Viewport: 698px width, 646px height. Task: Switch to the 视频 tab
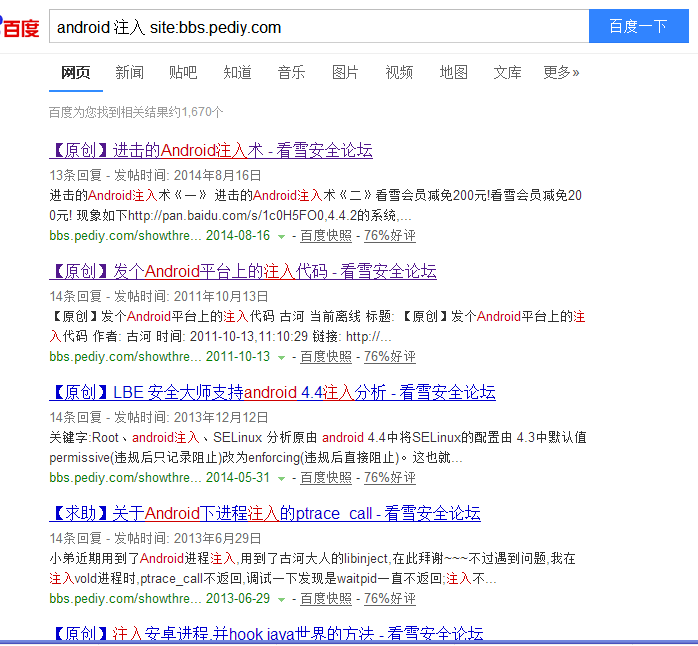pos(399,72)
